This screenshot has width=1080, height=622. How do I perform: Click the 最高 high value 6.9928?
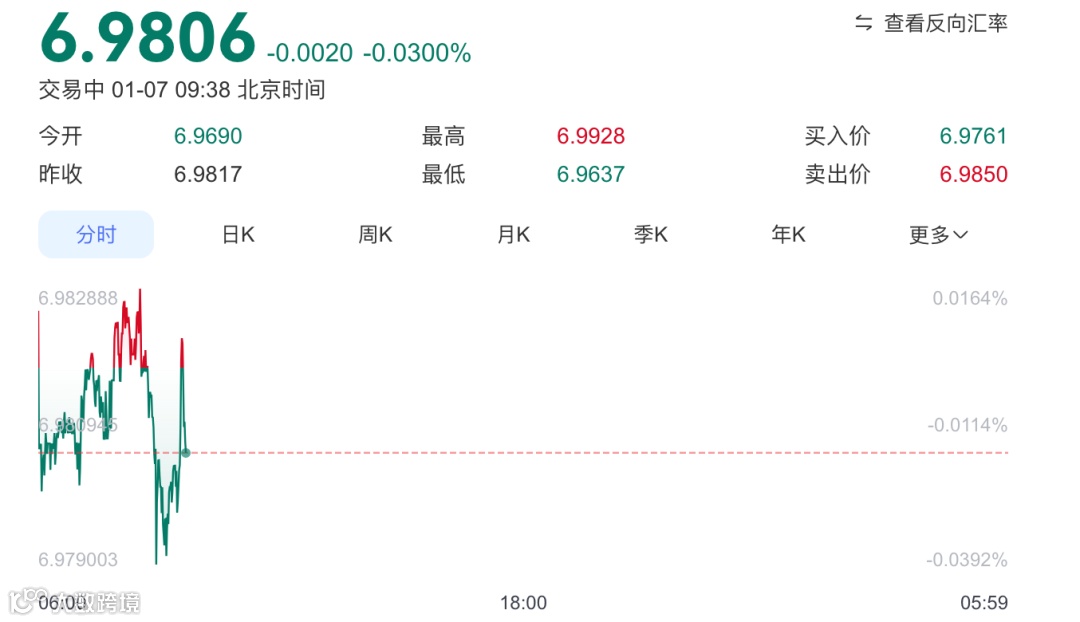coord(590,136)
